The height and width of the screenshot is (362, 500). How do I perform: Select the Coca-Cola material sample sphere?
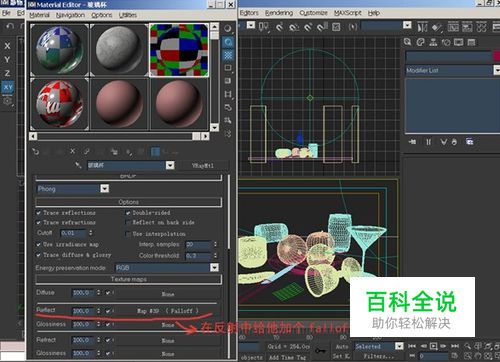point(59,104)
